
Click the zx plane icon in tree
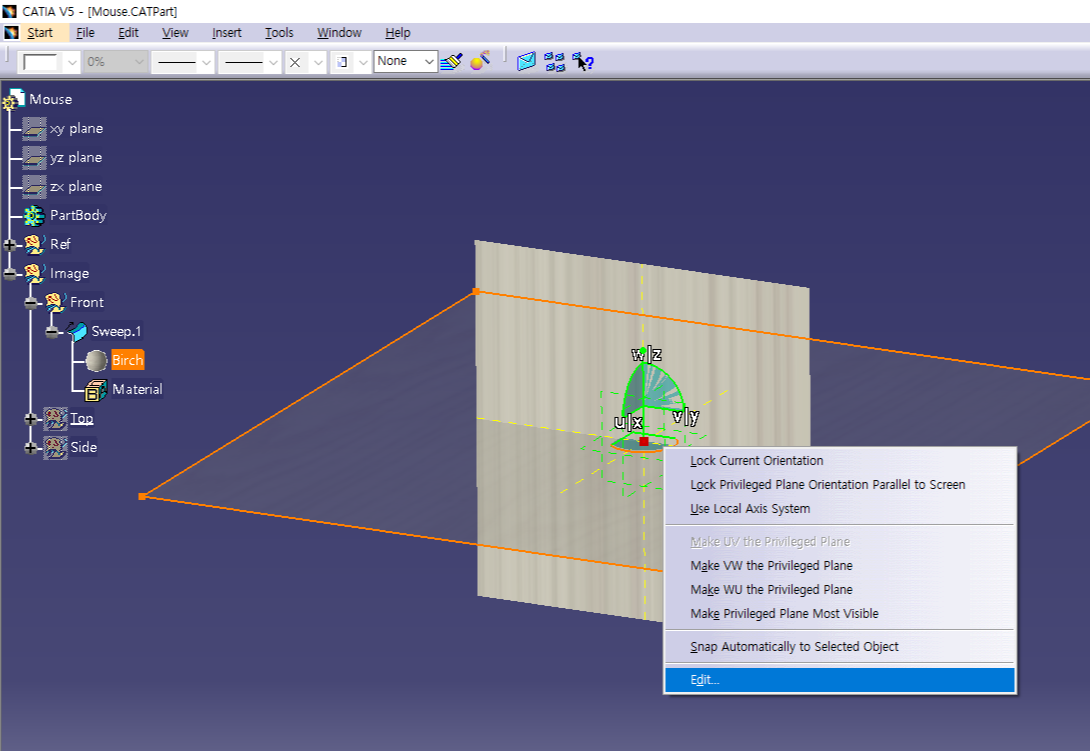tap(34, 186)
